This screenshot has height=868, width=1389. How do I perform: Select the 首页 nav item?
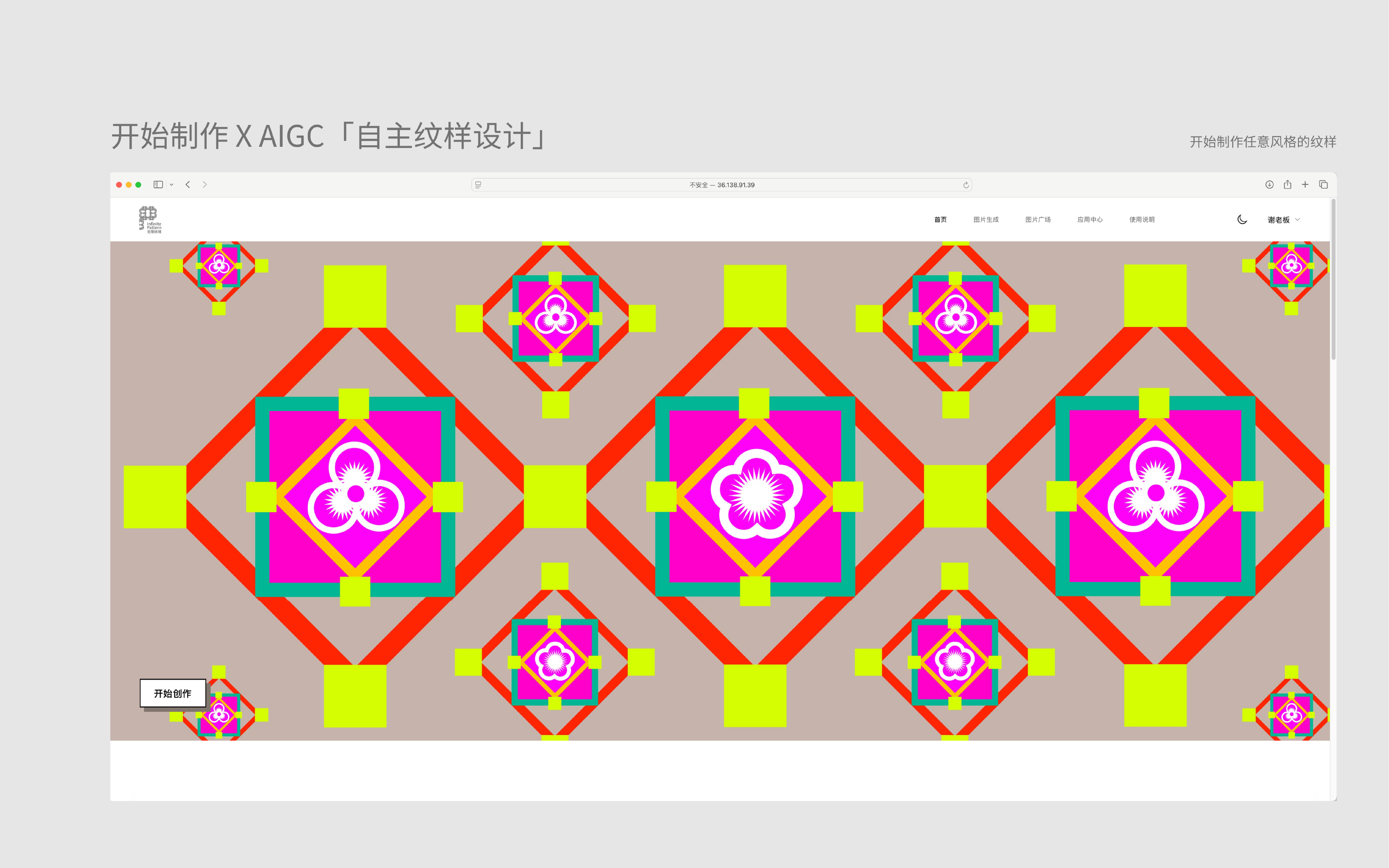(940, 219)
